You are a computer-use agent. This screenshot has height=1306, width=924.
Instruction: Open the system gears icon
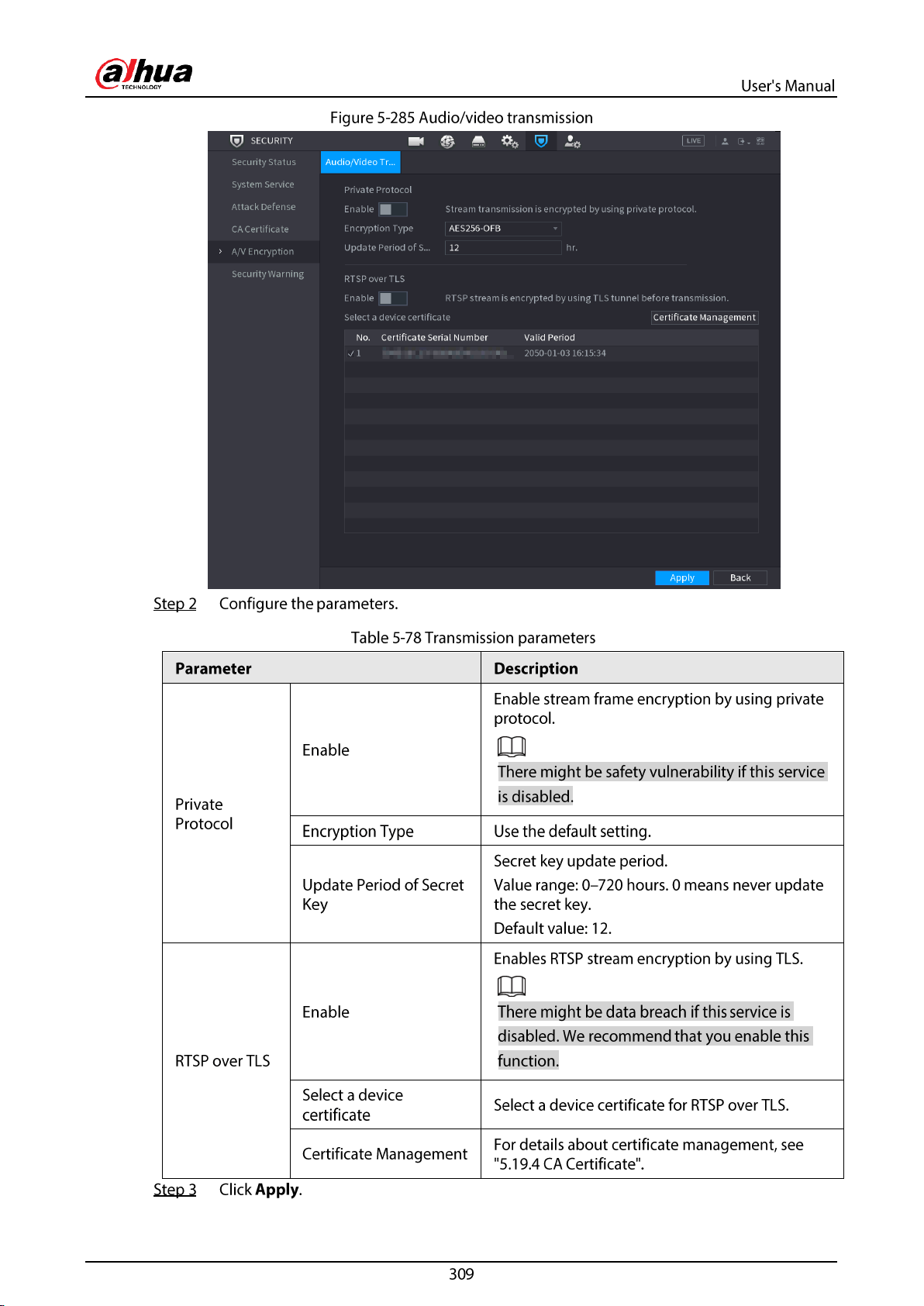[509, 141]
